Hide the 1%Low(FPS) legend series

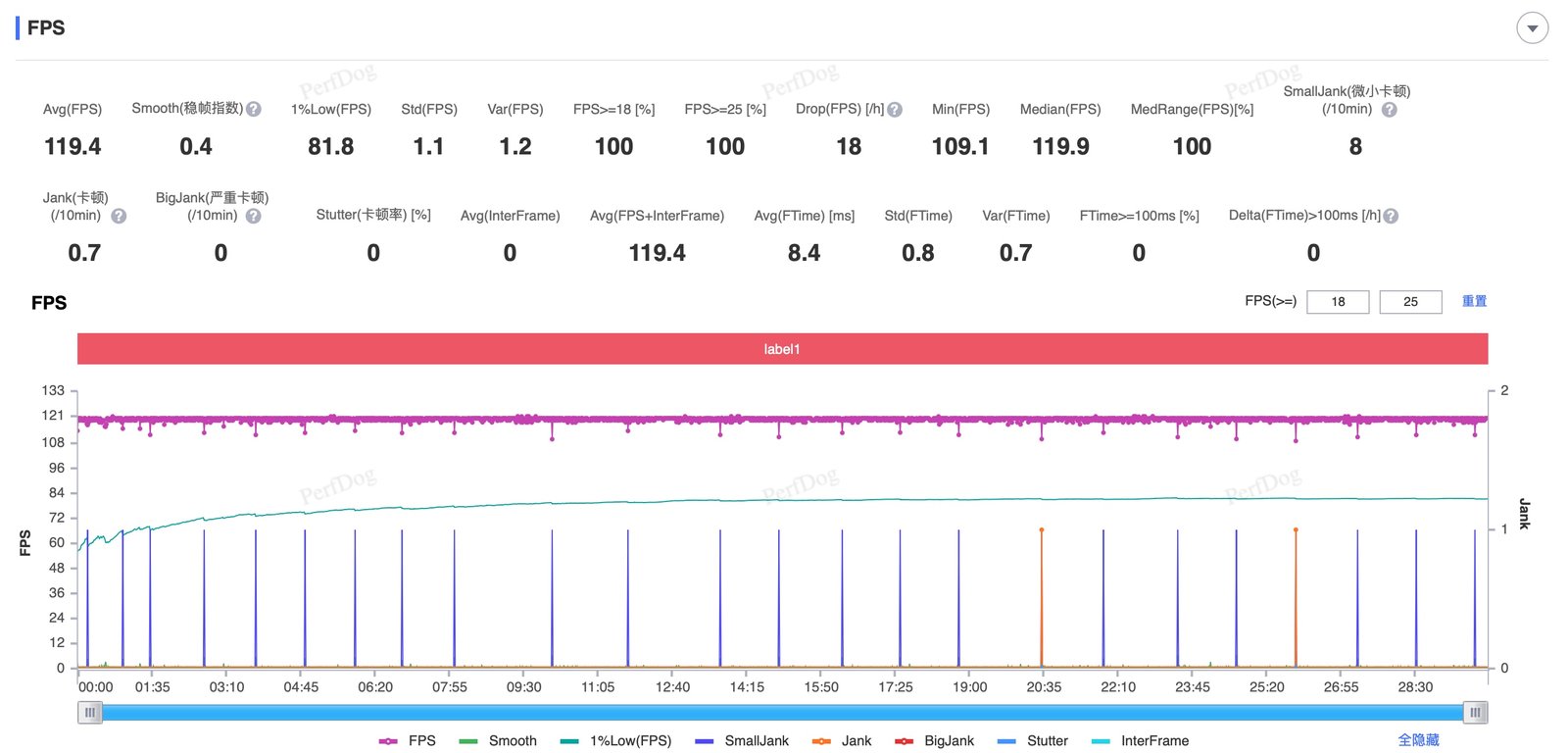pyautogui.click(x=615, y=741)
